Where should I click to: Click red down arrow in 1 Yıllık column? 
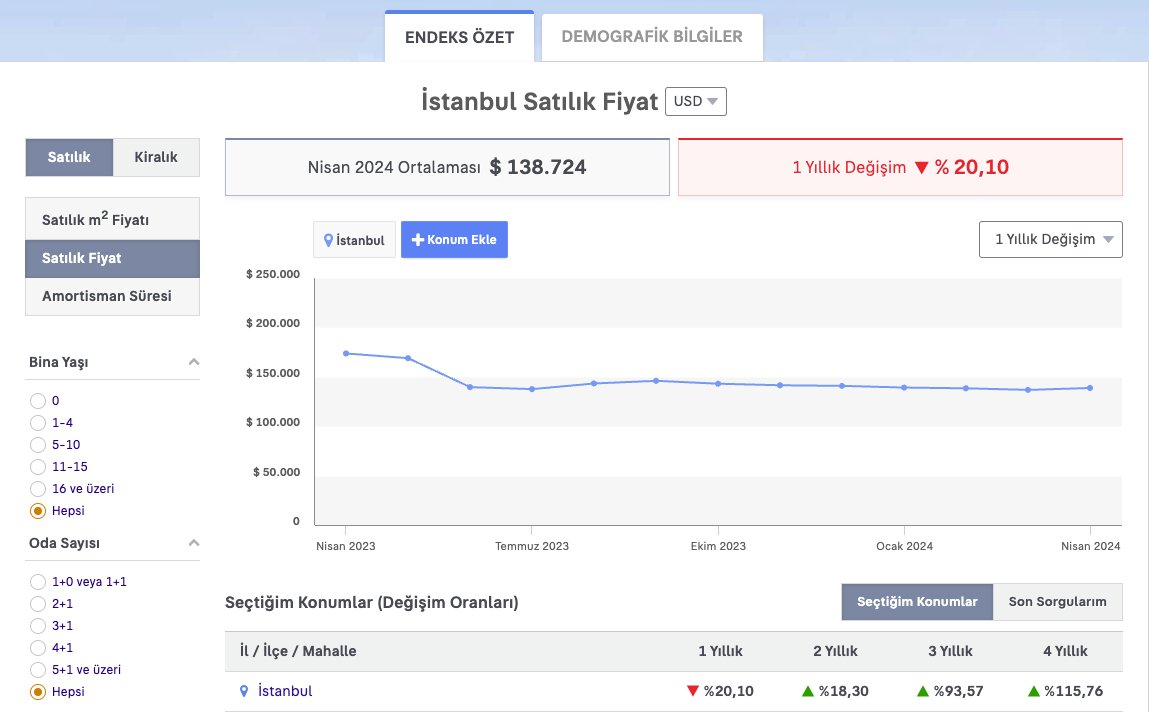coord(692,691)
